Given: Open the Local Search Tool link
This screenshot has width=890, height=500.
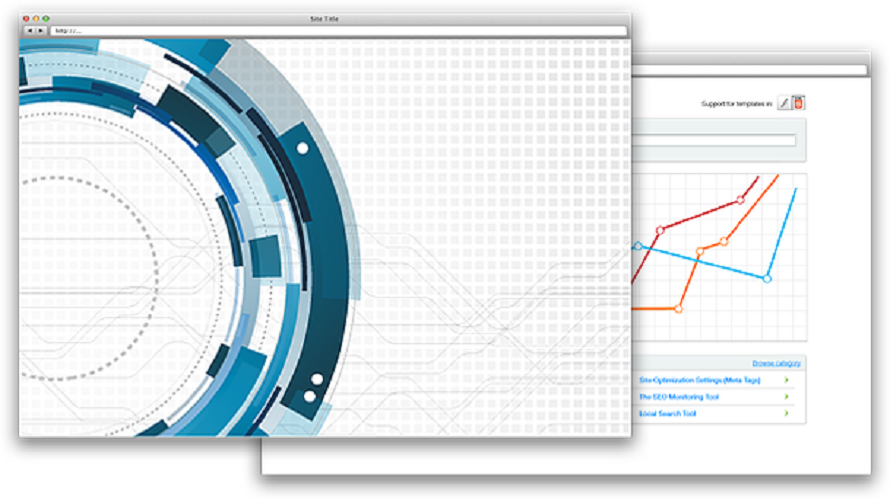Looking at the screenshot, I should pyautogui.click(x=668, y=414).
